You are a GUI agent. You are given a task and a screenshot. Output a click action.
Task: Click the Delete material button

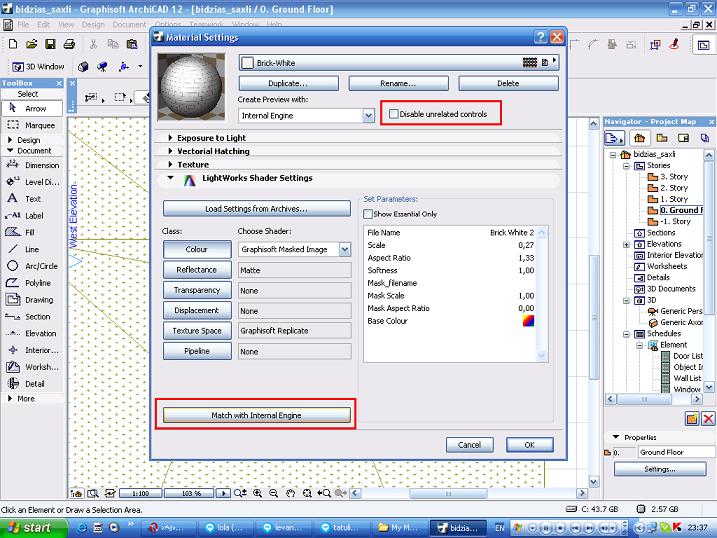pyautogui.click(x=508, y=83)
